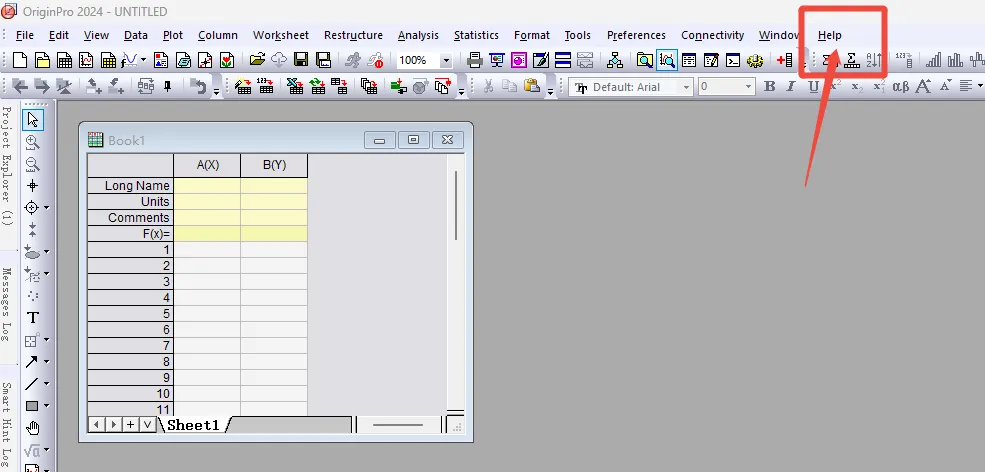
Task: Open the Default: Arial font dropdown
Action: tap(687, 87)
